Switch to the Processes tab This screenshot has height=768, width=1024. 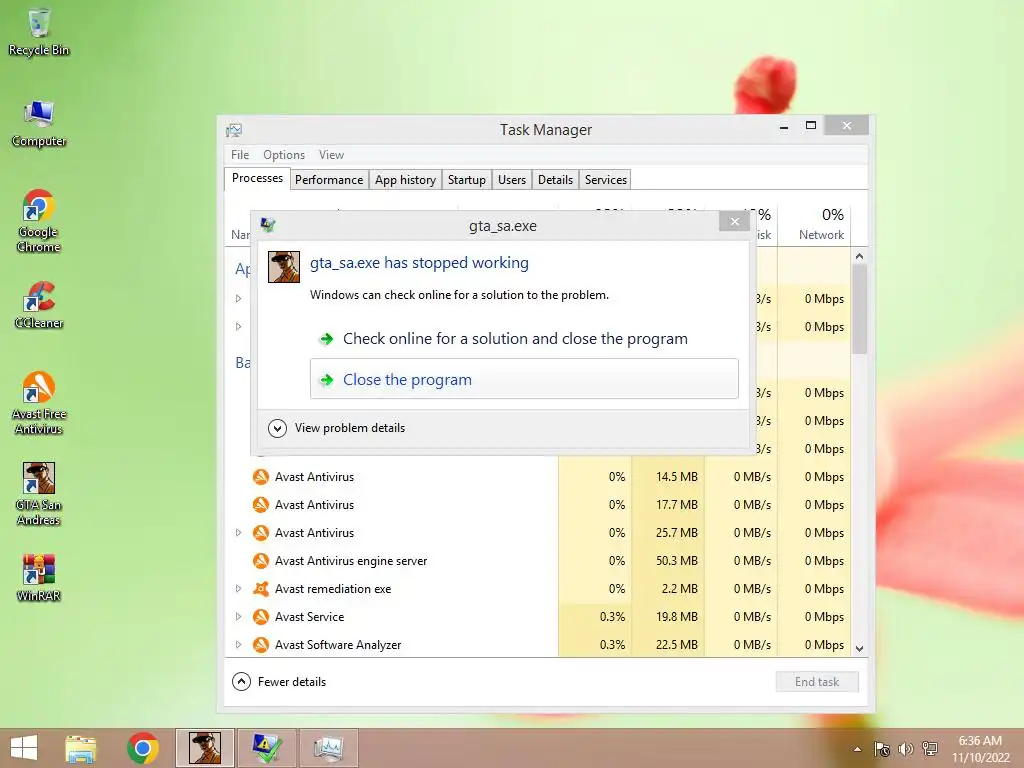[257, 178]
